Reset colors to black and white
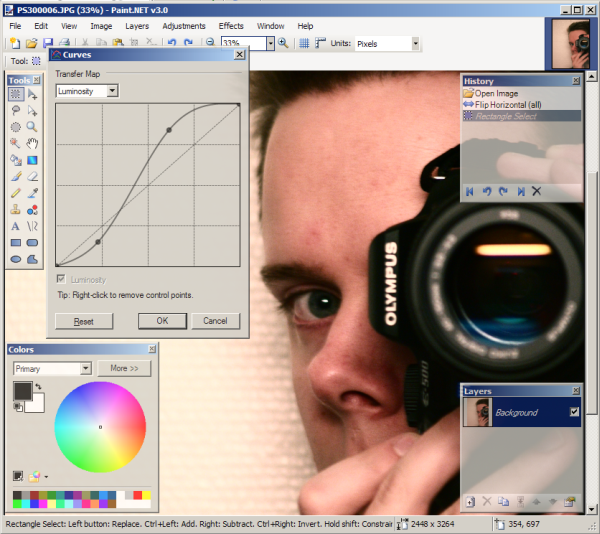Viewport: 600px width, 534px height. (x=18, y=407)
